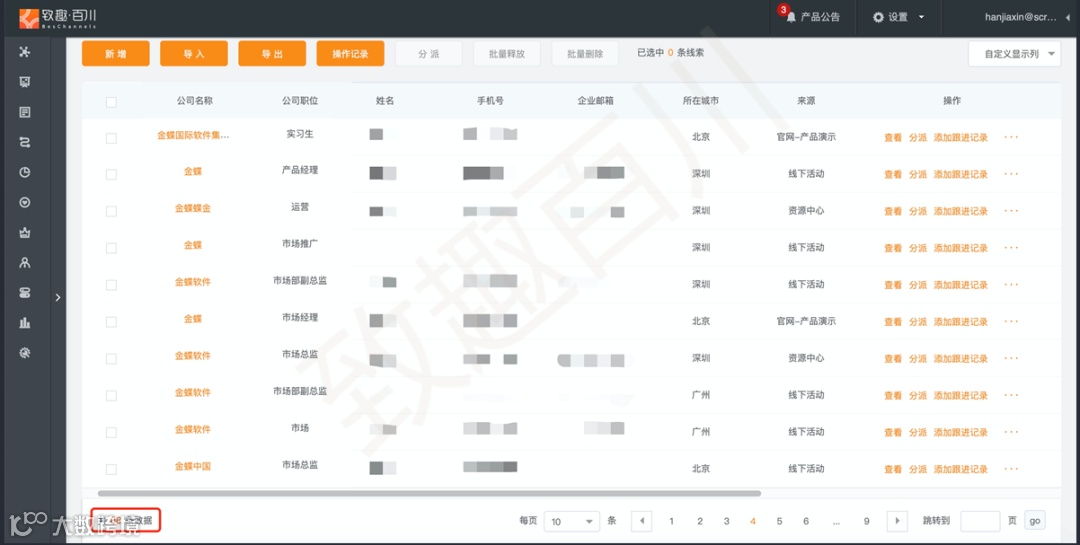The image size is (1080, 545).
Task: Open the document form sidebar icon
Action: coord(25,112)
